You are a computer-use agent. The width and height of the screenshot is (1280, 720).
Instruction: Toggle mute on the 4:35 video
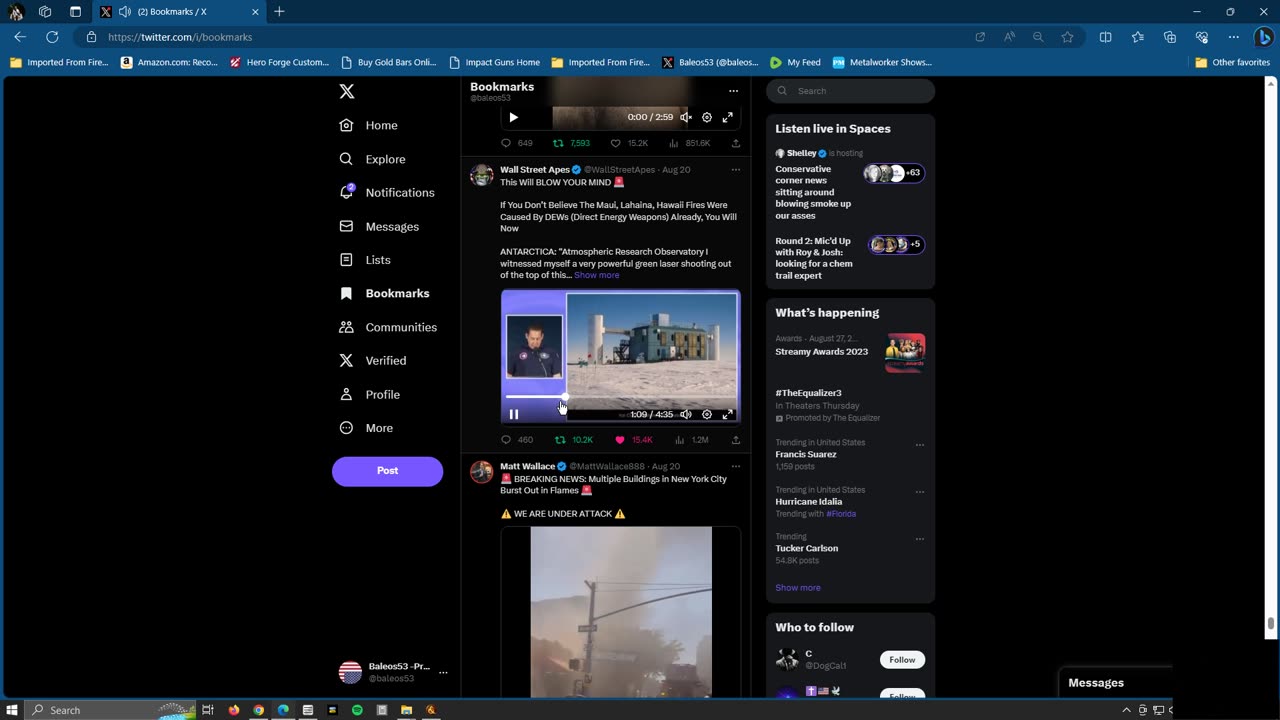coord(686,414)
